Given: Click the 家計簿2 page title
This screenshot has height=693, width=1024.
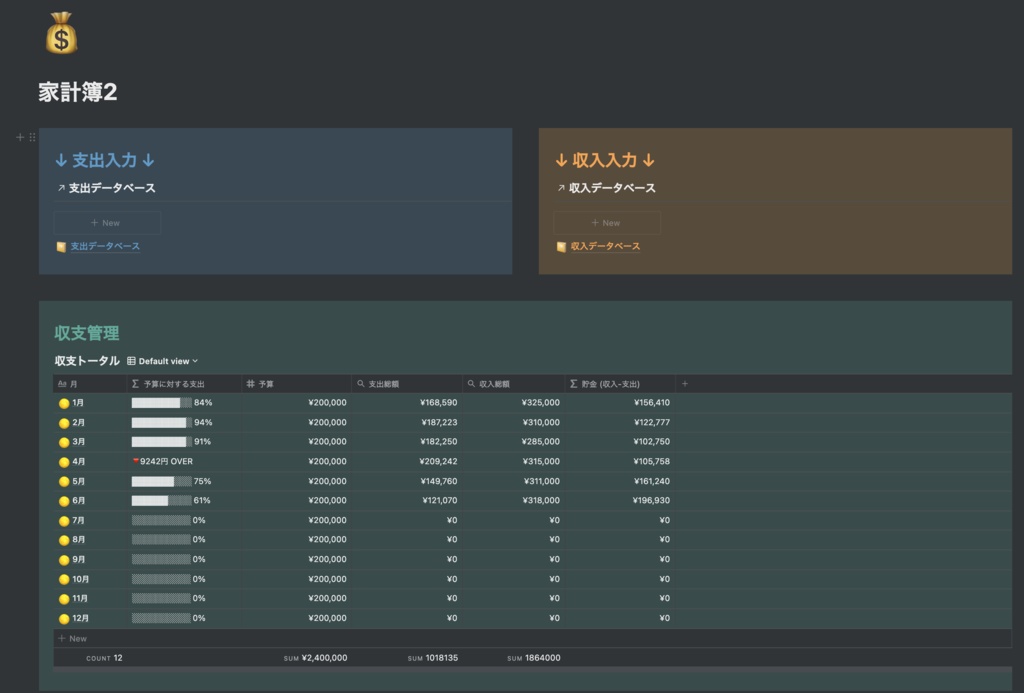Looking at the screenshot, I should point(78,92).
